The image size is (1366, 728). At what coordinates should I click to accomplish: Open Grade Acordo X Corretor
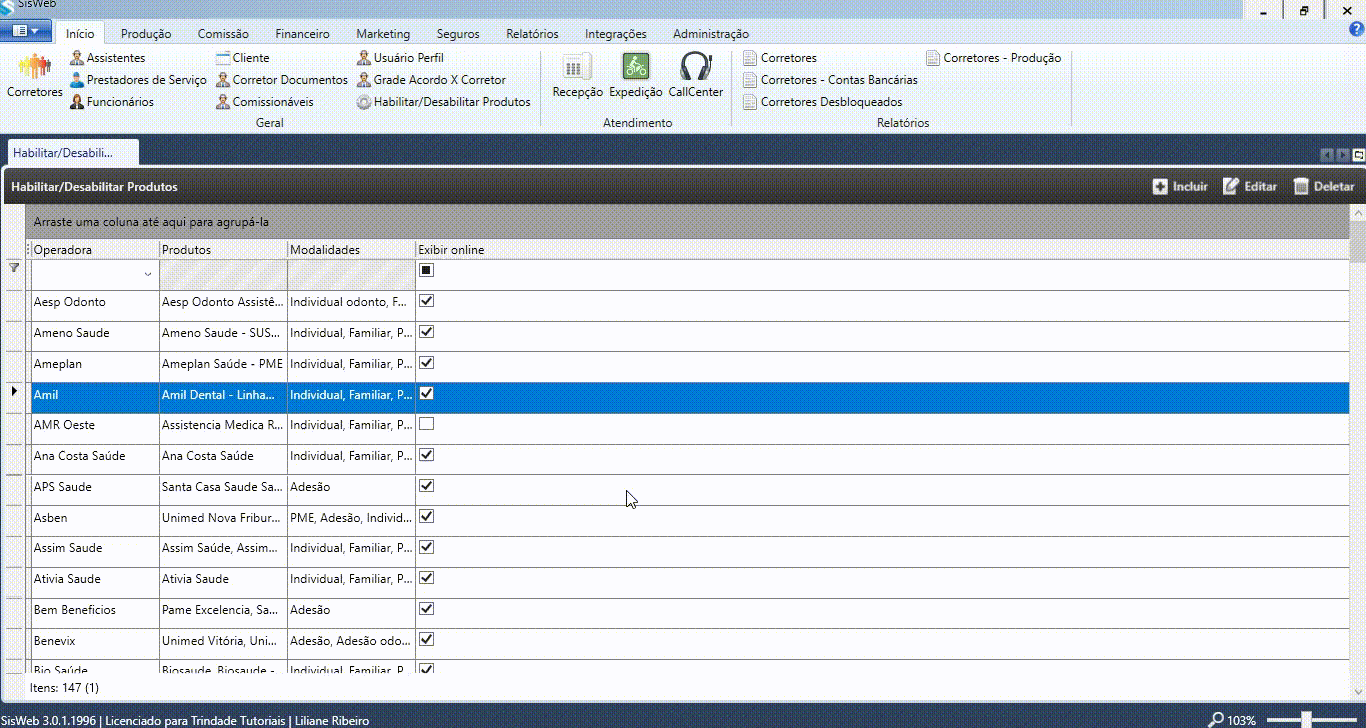coord(432,80)
